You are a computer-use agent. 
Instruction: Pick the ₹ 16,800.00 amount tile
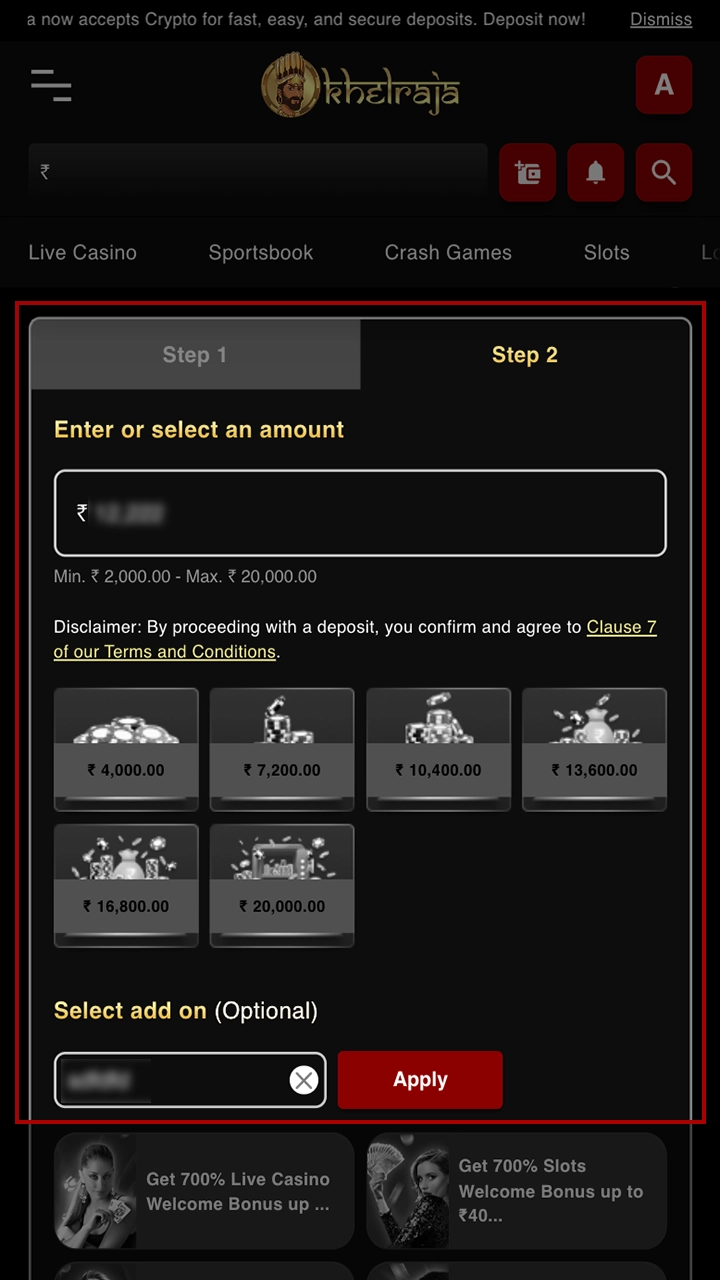[x=126, y=885]
